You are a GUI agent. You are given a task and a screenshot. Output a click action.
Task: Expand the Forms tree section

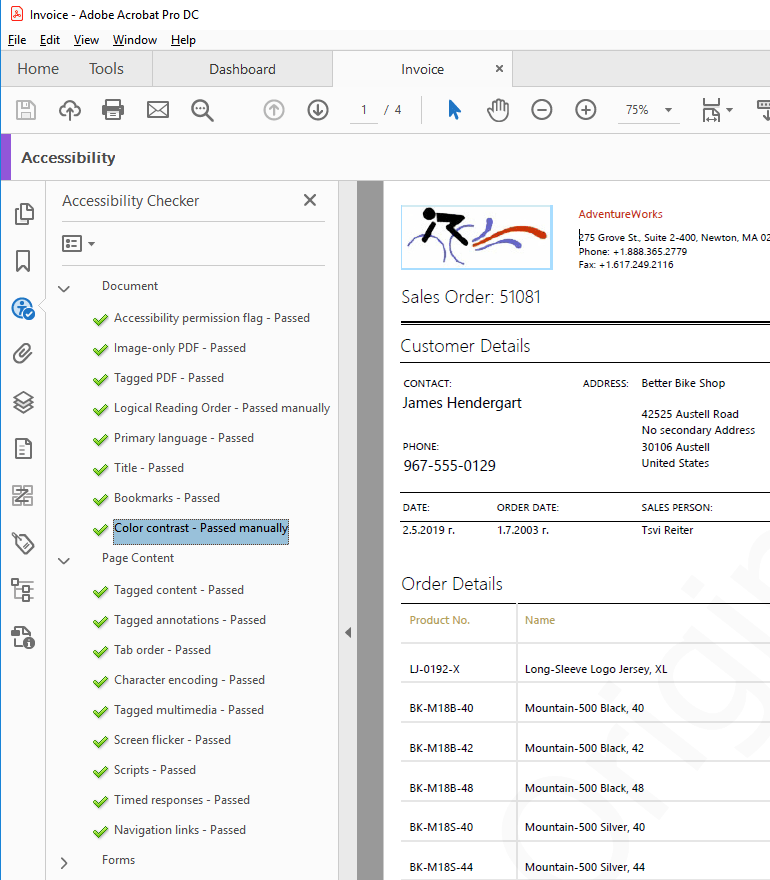tap(64, 863)
